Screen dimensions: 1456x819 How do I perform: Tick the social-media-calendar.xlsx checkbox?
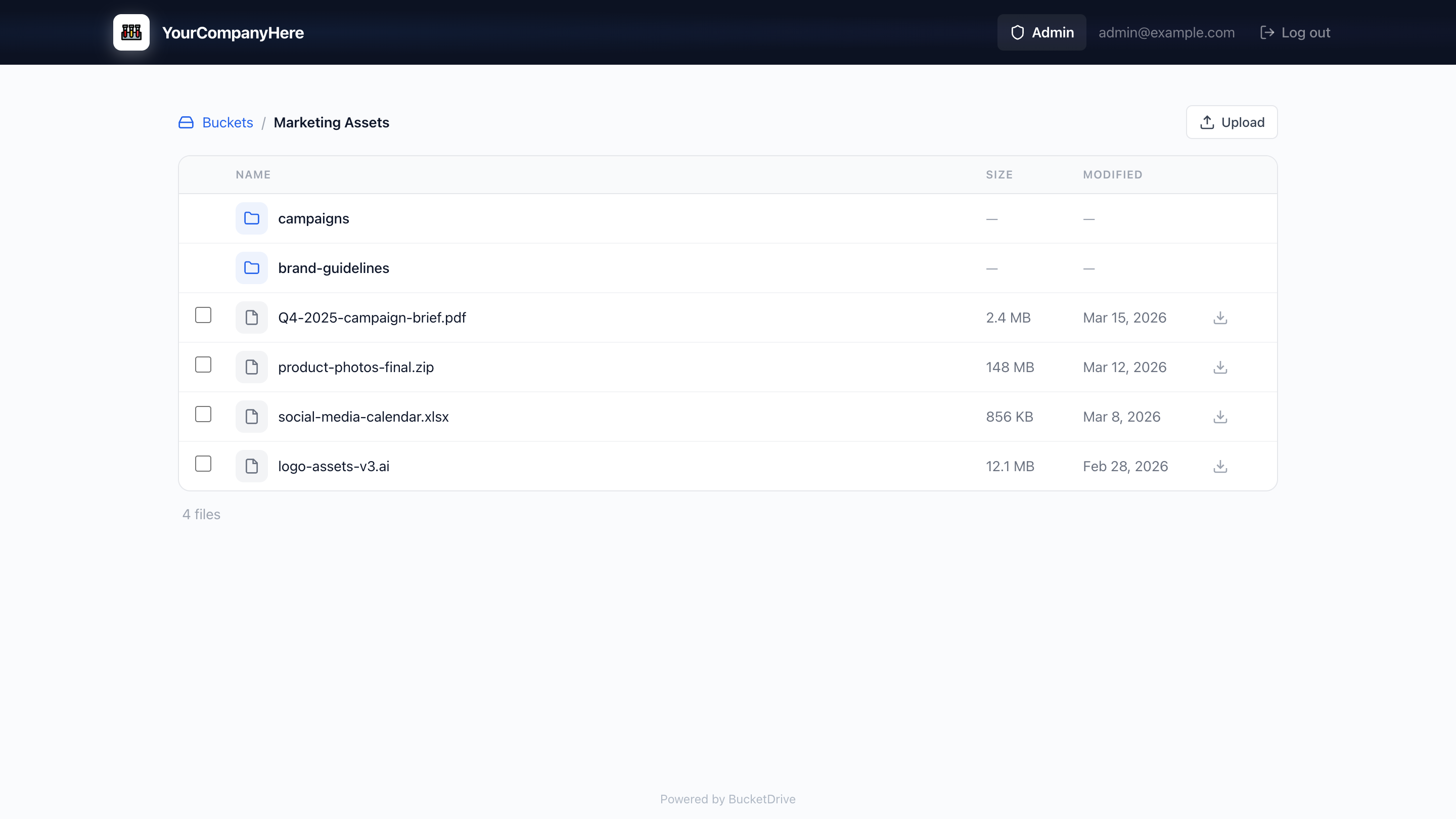[x=203, y=415]
